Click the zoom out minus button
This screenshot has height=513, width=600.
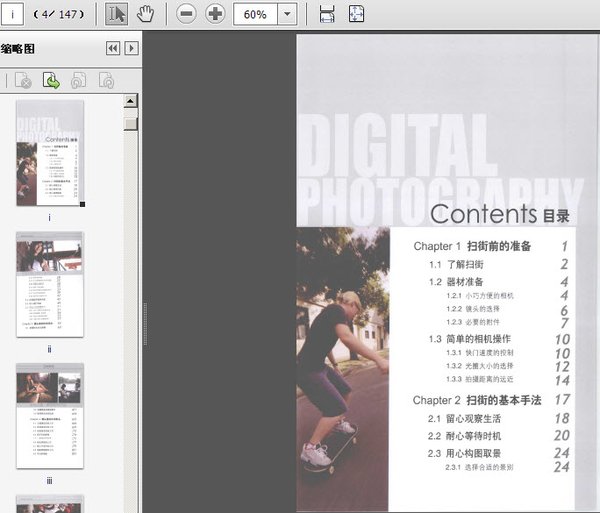[186, 14]
